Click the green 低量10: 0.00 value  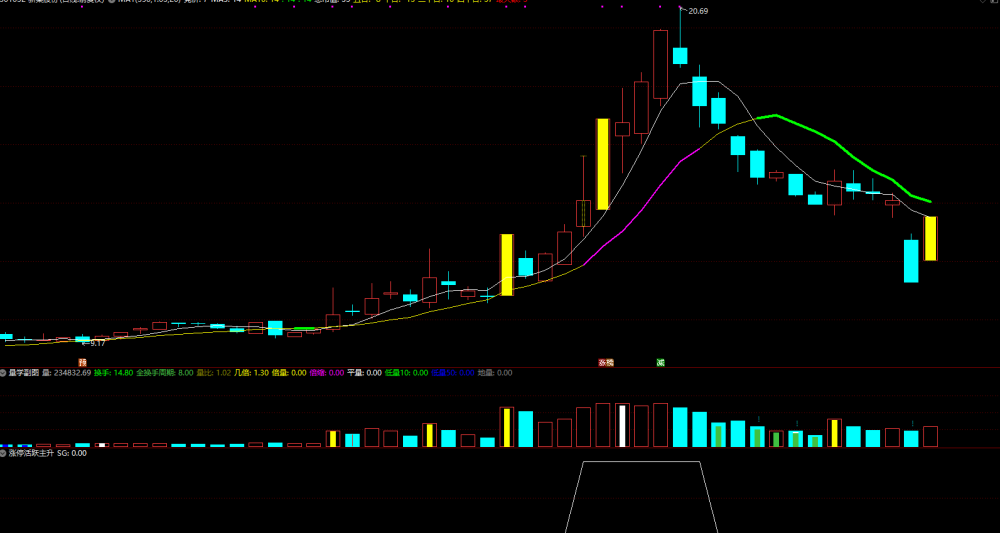click(406, 372)
